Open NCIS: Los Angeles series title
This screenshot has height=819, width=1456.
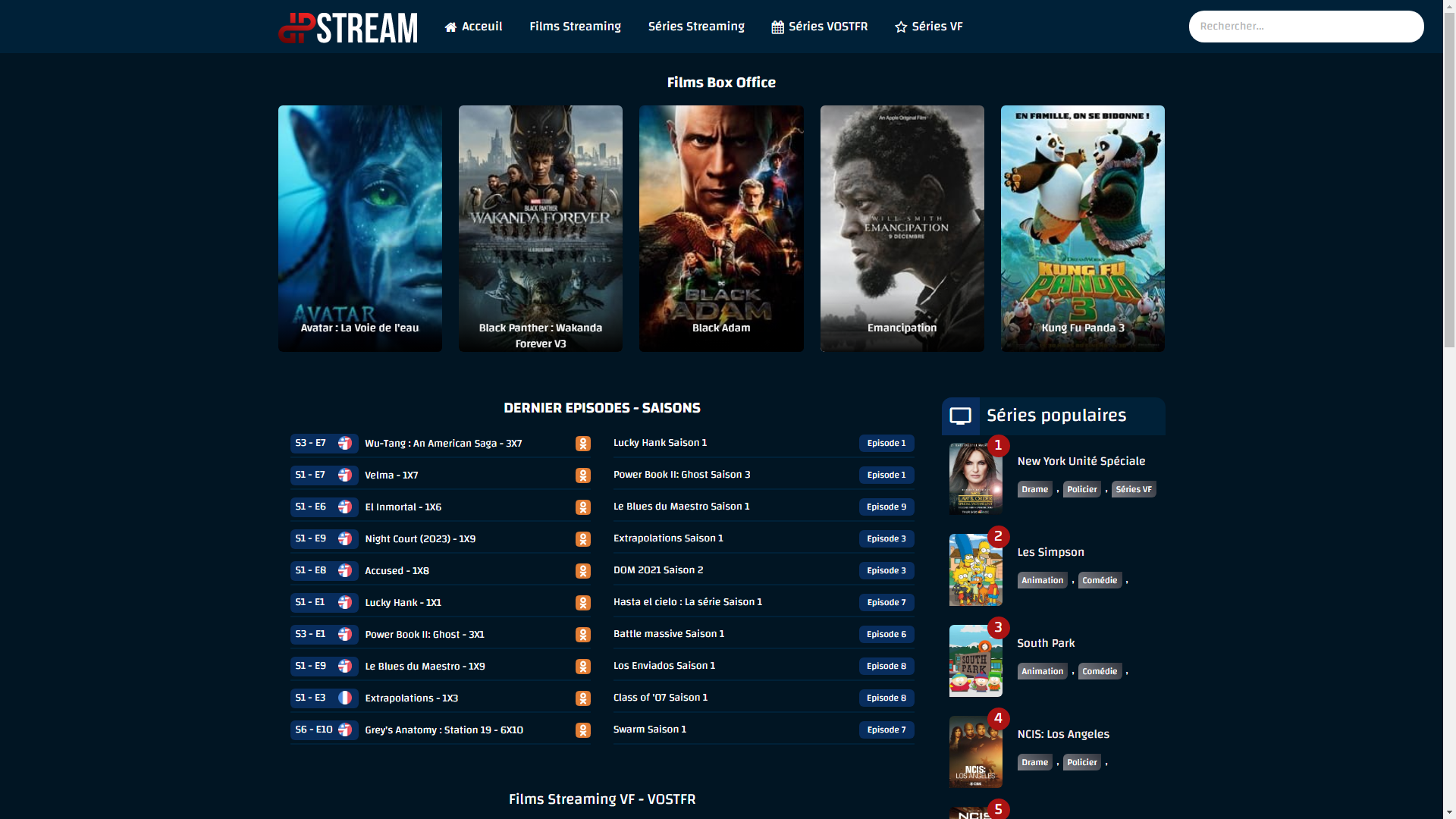click(x=1062, y=734)
